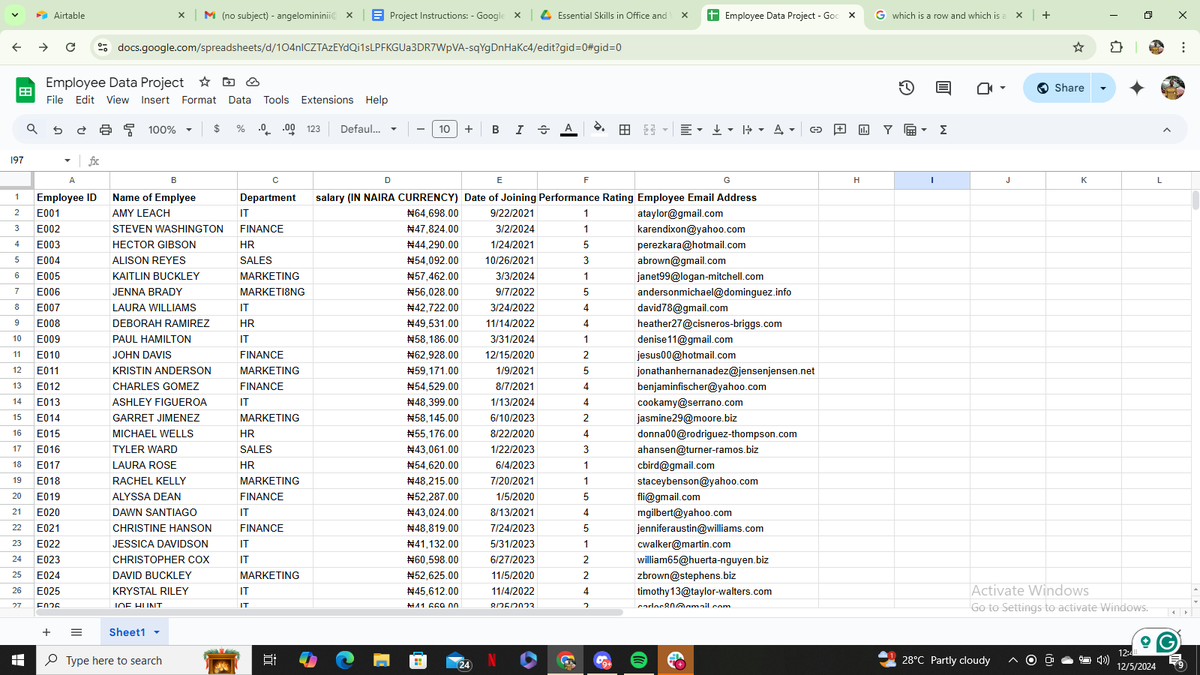Insert a chart
The image size is (1200, 675).
863,129
